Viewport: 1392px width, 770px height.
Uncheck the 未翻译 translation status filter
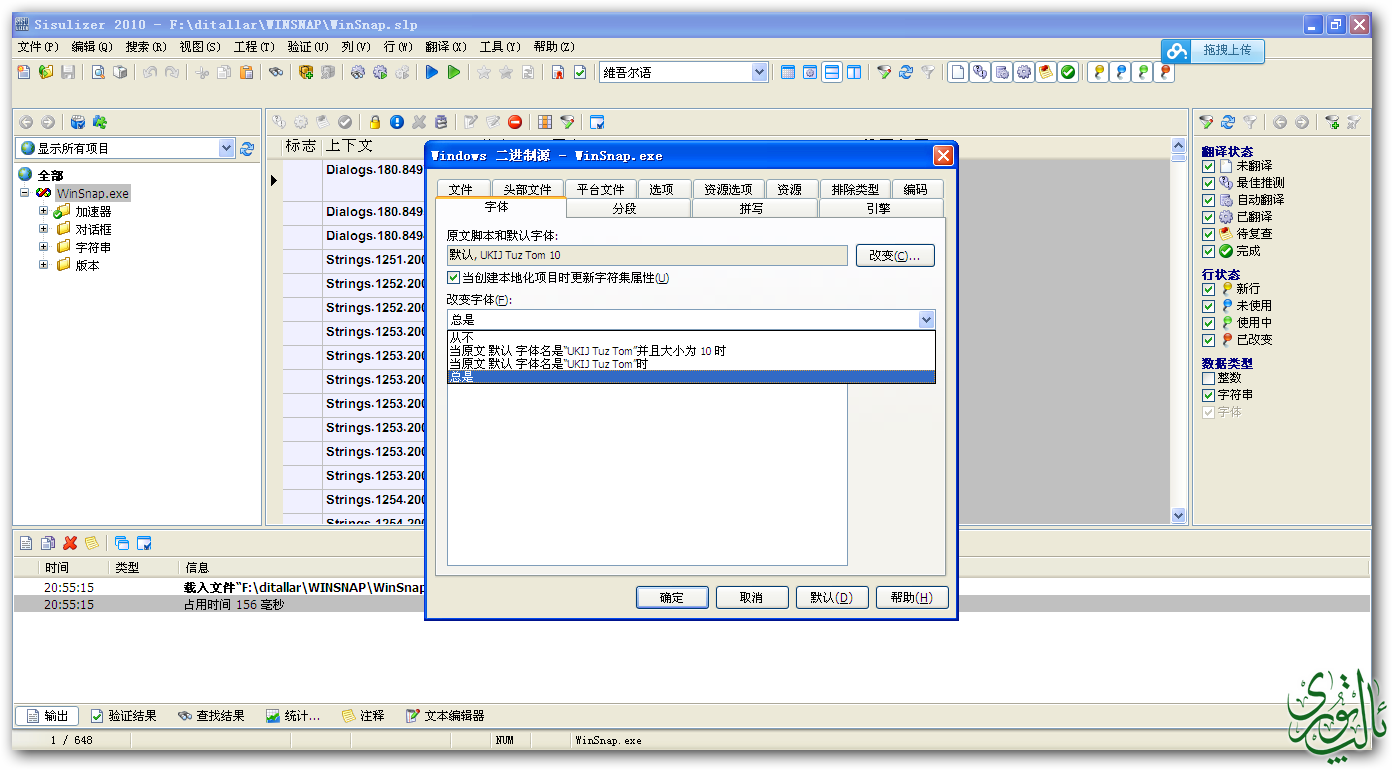pyautogui.click(x=1208, y=166)
